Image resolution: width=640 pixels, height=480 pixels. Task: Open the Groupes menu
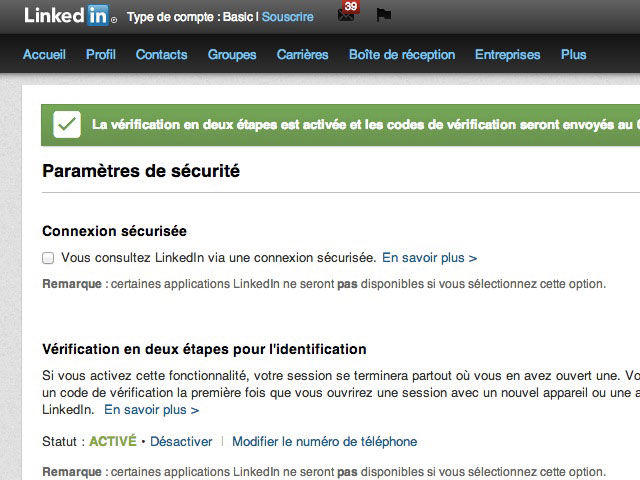[232, 55]
